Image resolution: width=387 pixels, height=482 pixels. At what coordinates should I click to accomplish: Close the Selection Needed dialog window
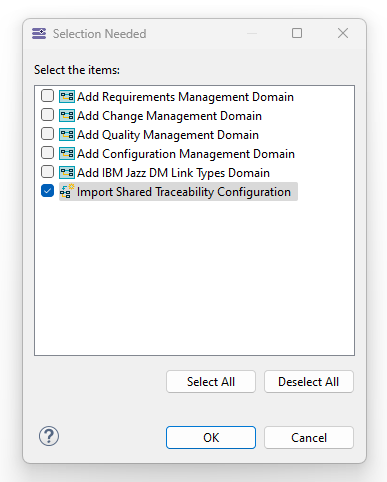pos(343,33)
